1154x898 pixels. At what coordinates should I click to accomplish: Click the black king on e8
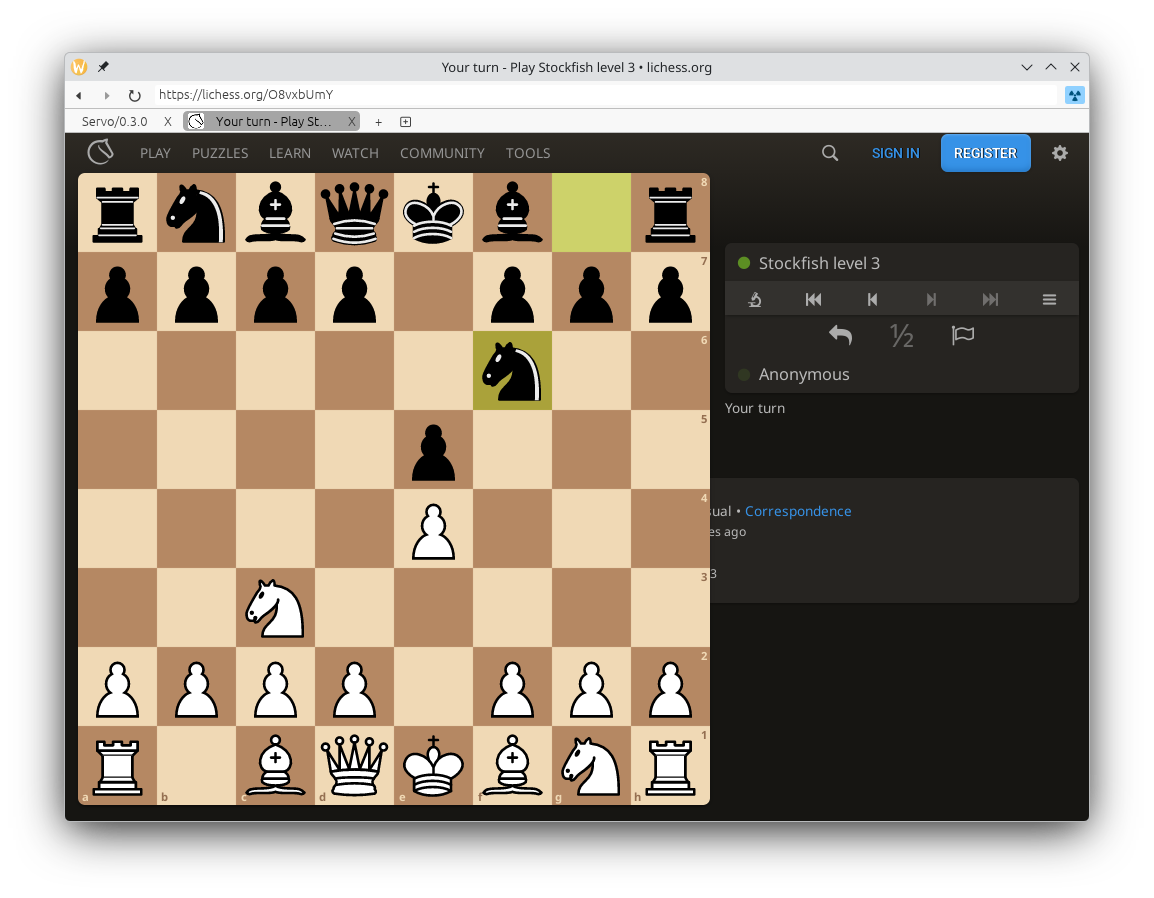click(x=433, y=213)
